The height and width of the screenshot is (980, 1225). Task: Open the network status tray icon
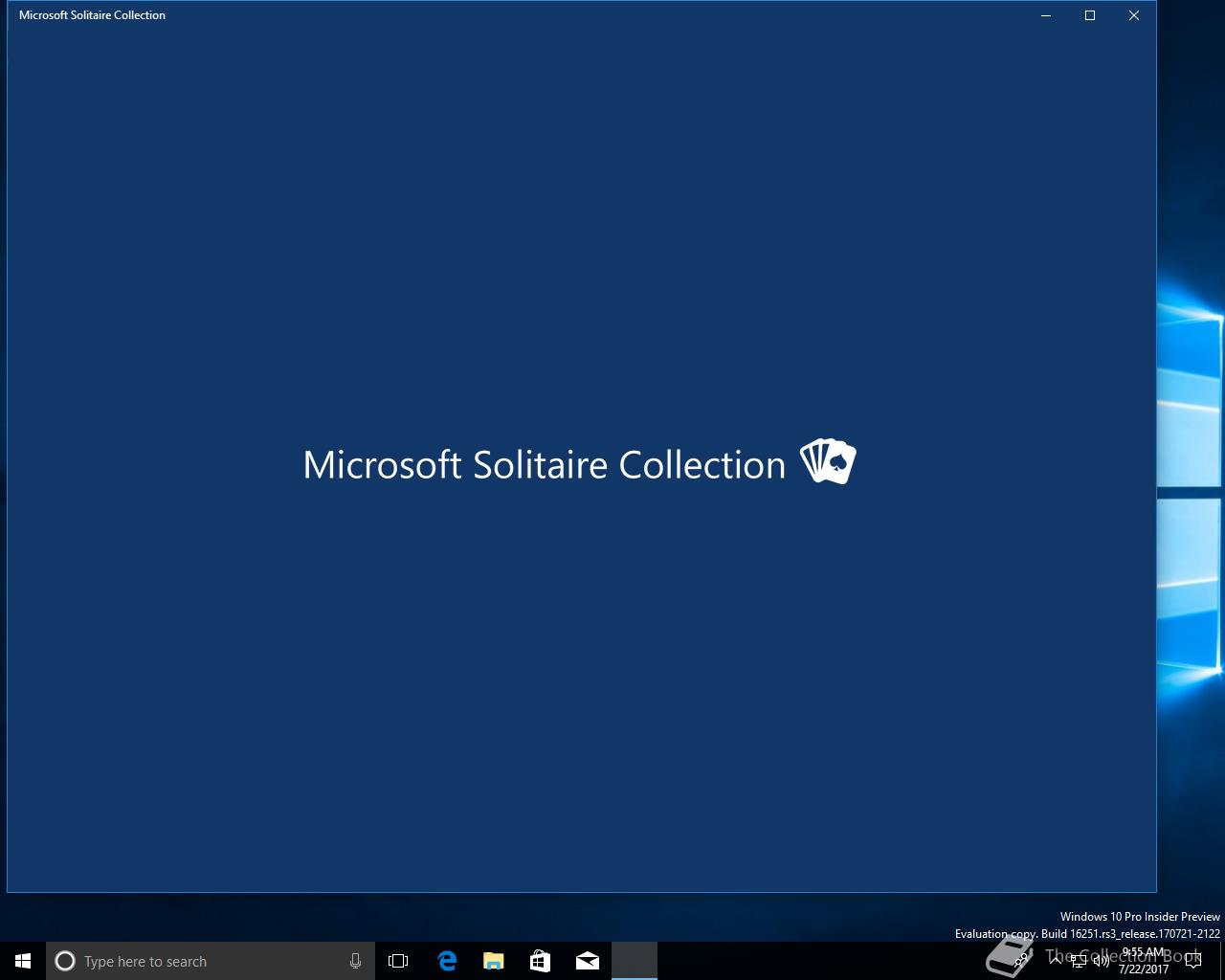pyautogui.click(x=1079, y=961)
